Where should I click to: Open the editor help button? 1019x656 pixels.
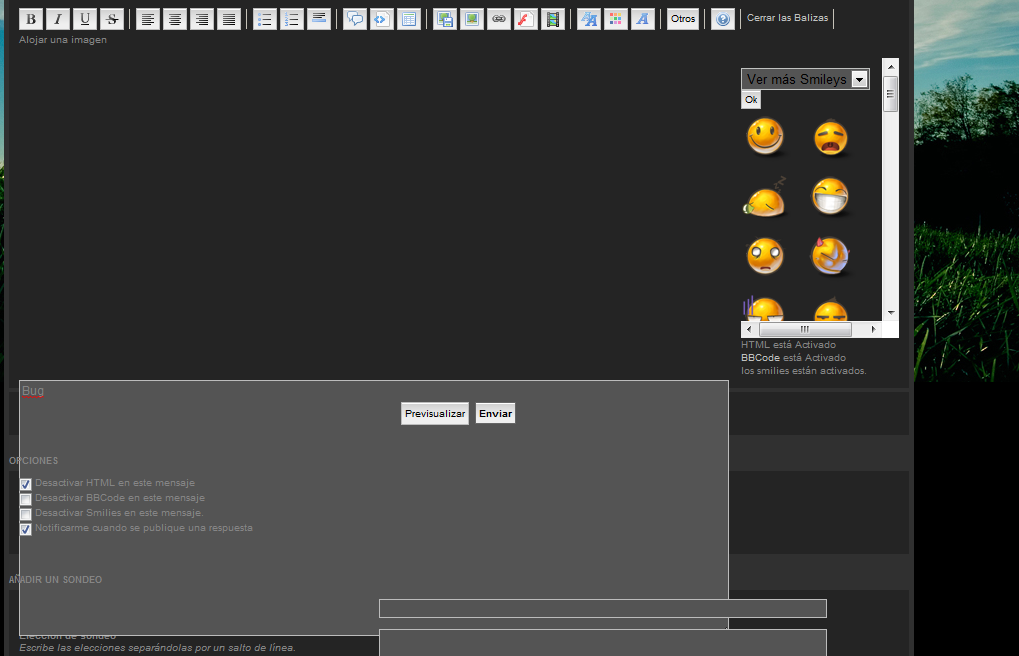[723, 19]
